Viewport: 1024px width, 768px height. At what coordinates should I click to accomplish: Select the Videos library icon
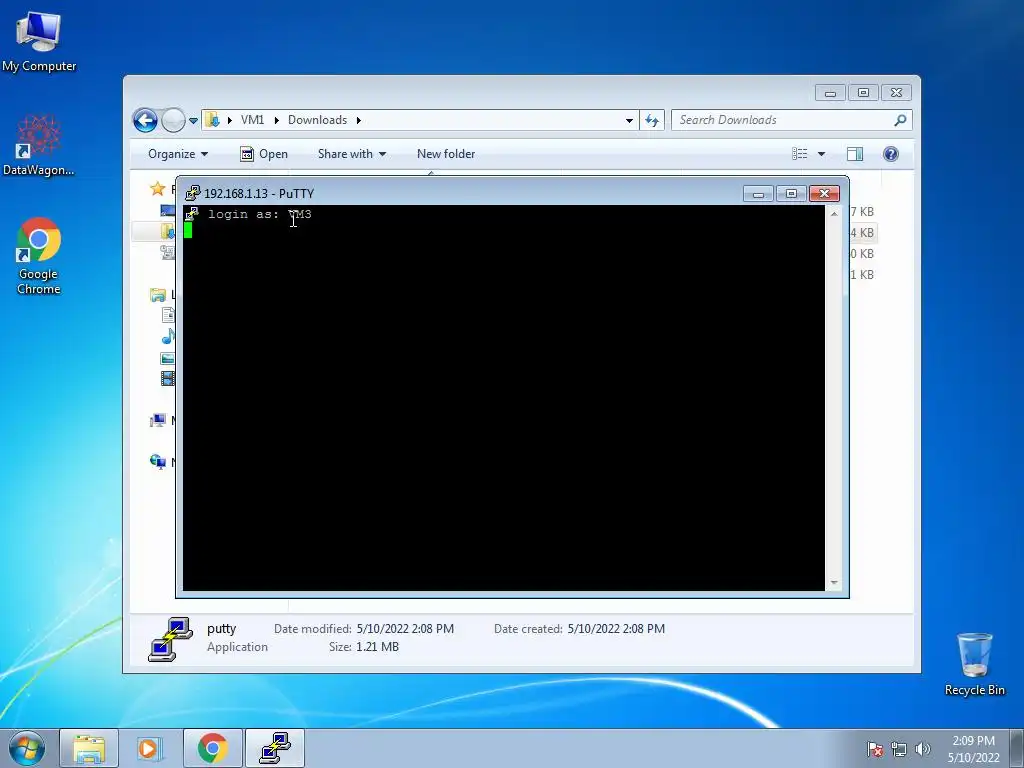coord(168,379)
